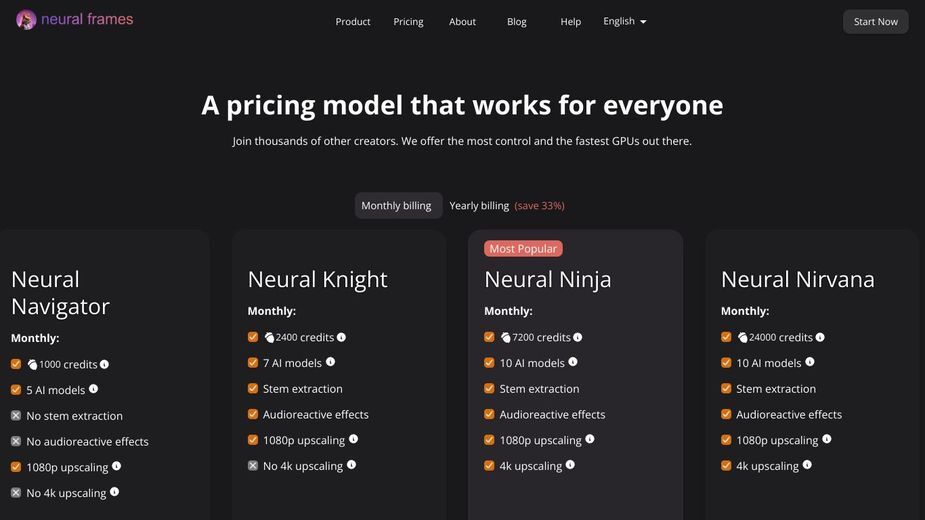Open the Product navigation menu
The image size is (925, 520).
pos(353,22)
